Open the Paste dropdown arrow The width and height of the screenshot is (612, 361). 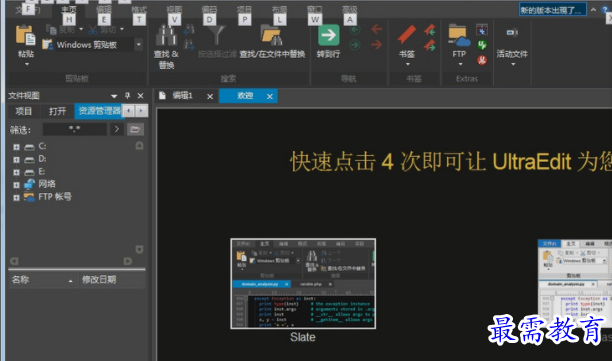tap(27, 64)
